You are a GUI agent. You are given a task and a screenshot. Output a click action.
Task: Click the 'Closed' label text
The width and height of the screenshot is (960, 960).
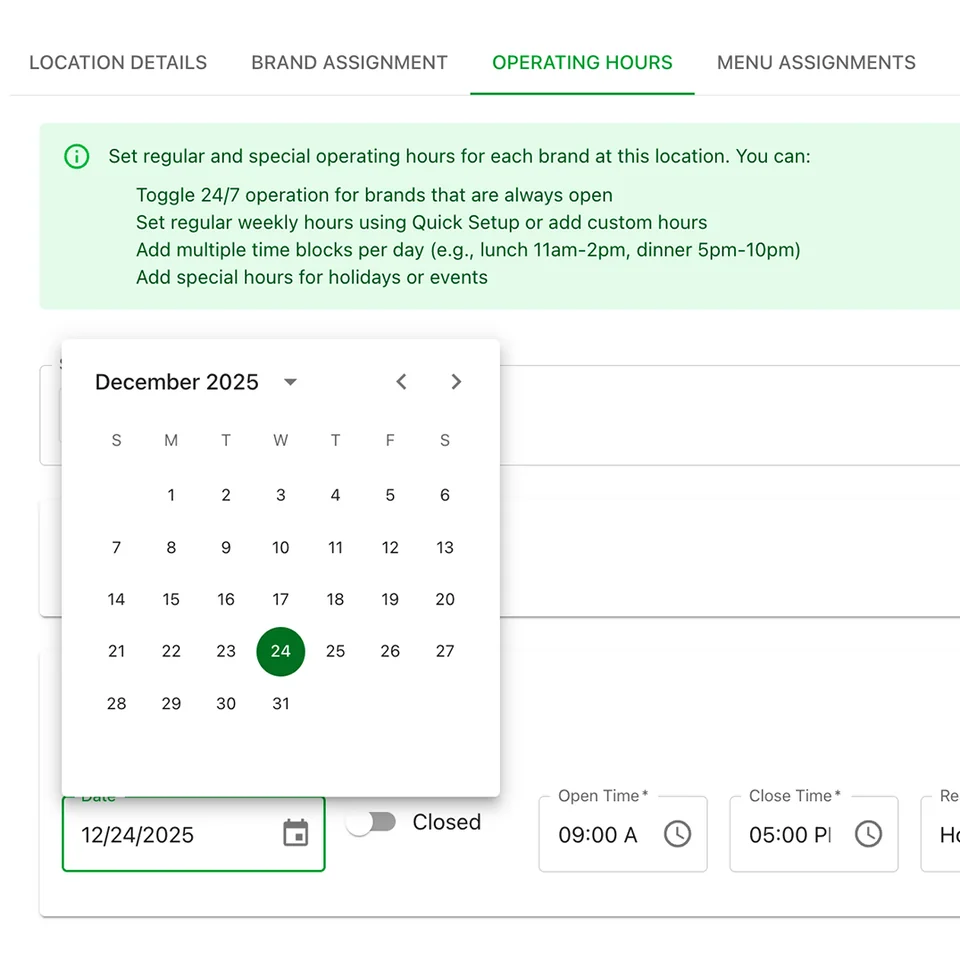[447, 822]
